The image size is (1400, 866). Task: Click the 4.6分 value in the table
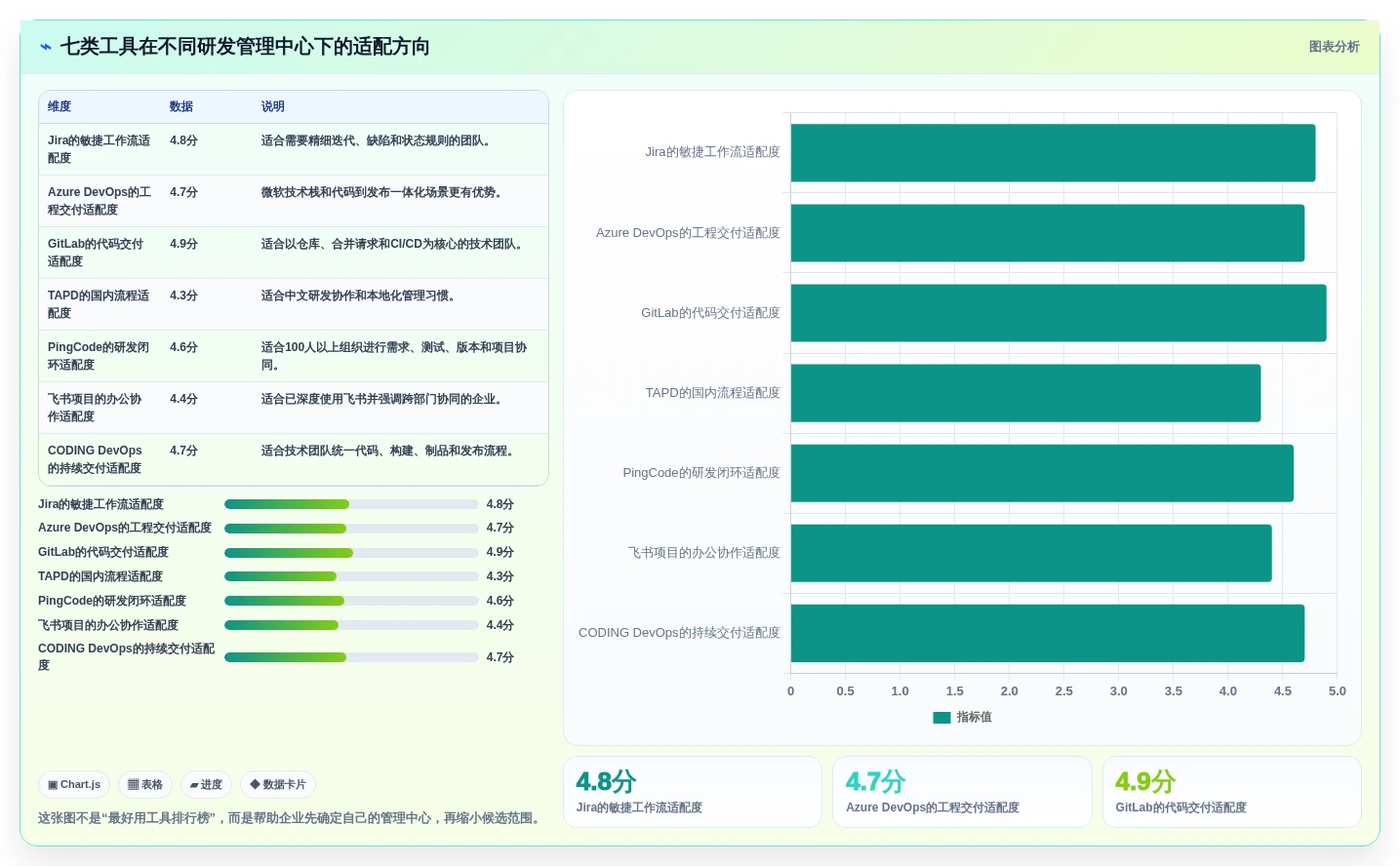pyautogui.click(x=183, y=347)
